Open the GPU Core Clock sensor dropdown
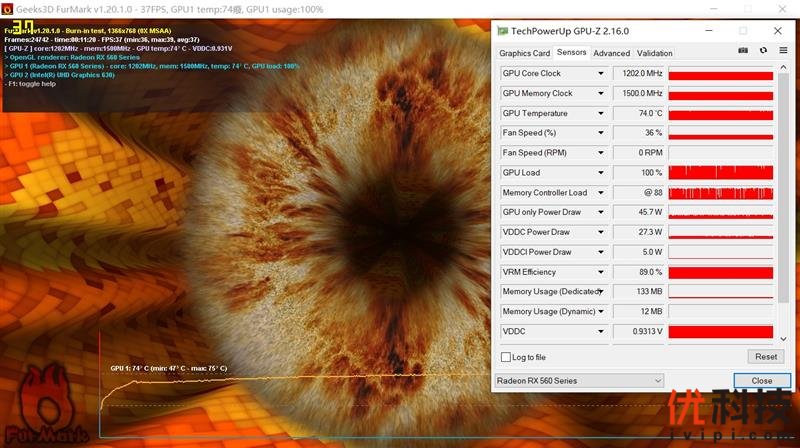Image resolution: width=800 pixels, height=448 pixels. (x=601, y=73)
